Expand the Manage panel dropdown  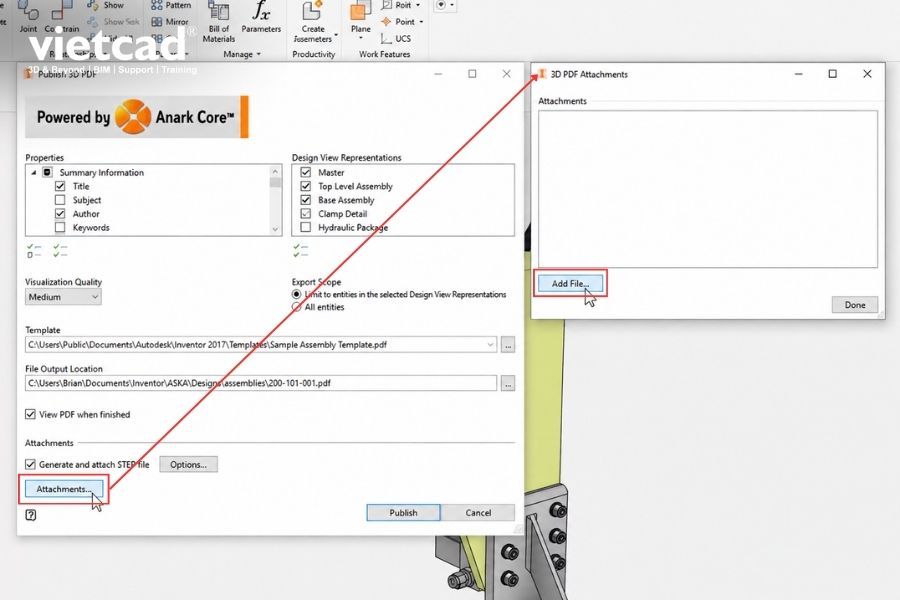(x=258, y=54)
